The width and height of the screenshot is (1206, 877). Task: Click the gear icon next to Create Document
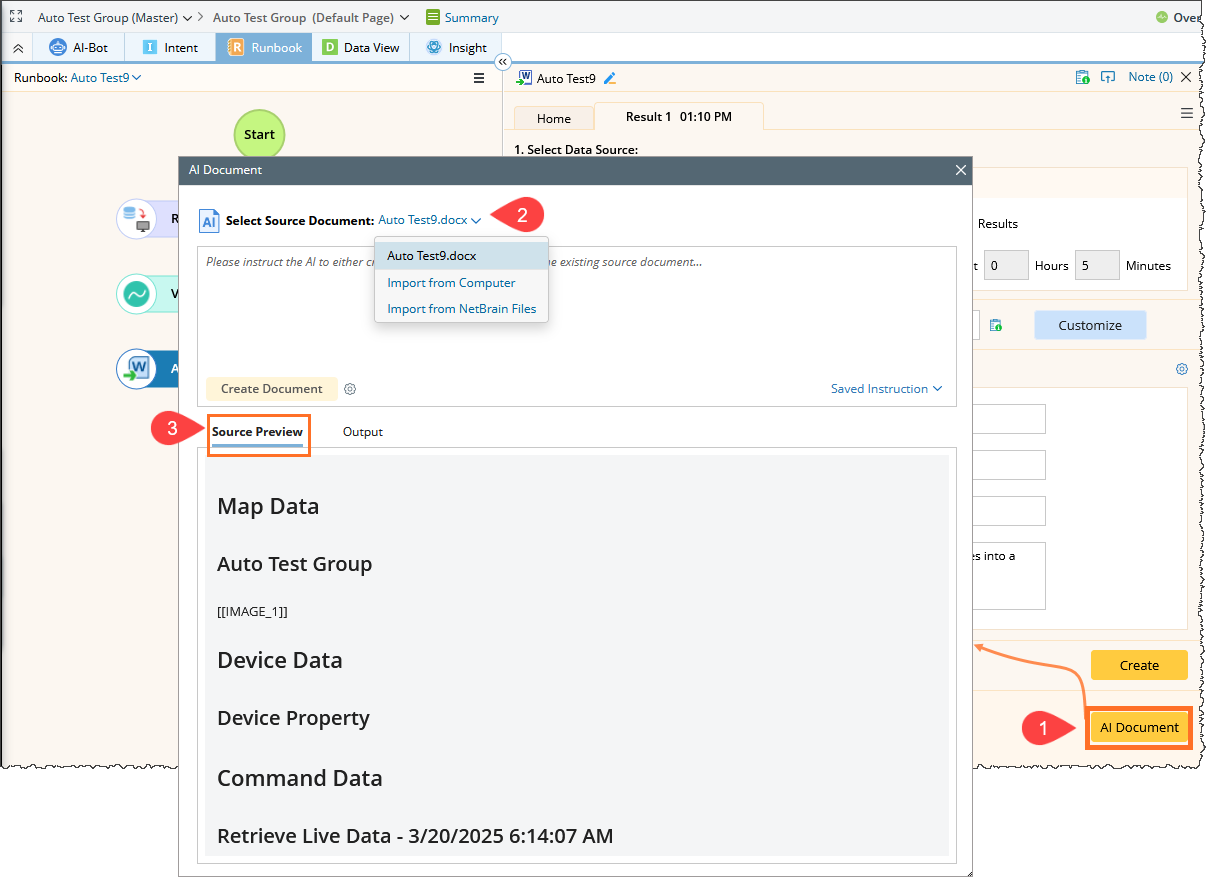pos(350,389)
